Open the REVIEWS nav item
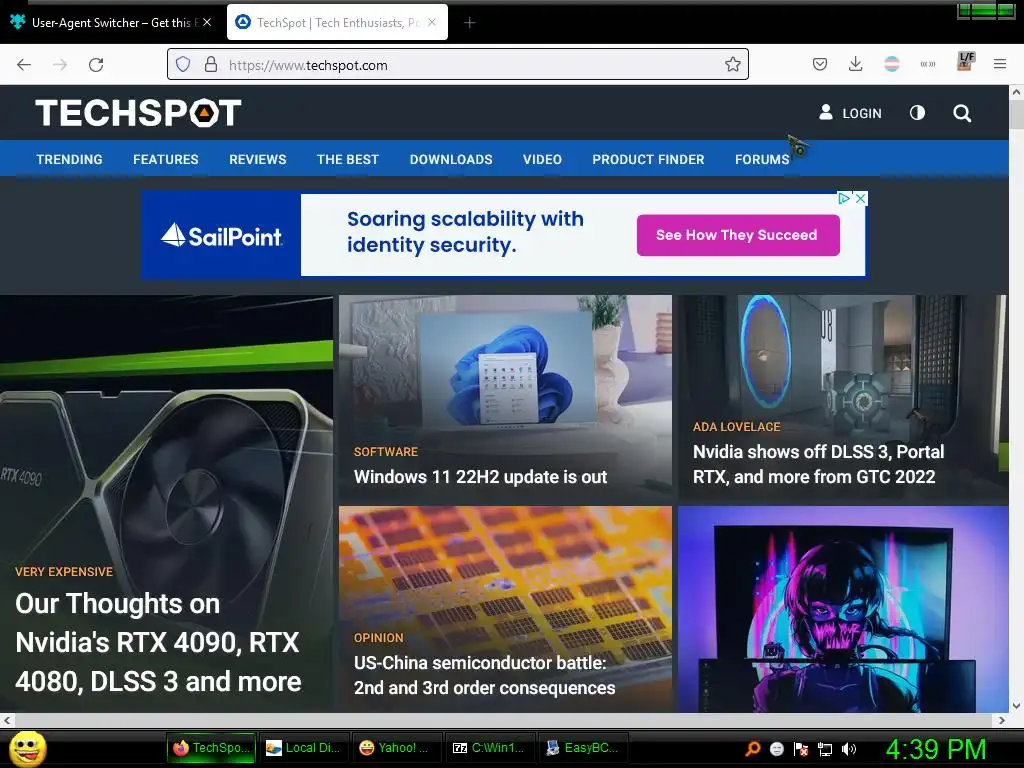The image size is (1024, 768). click(257, 159)
